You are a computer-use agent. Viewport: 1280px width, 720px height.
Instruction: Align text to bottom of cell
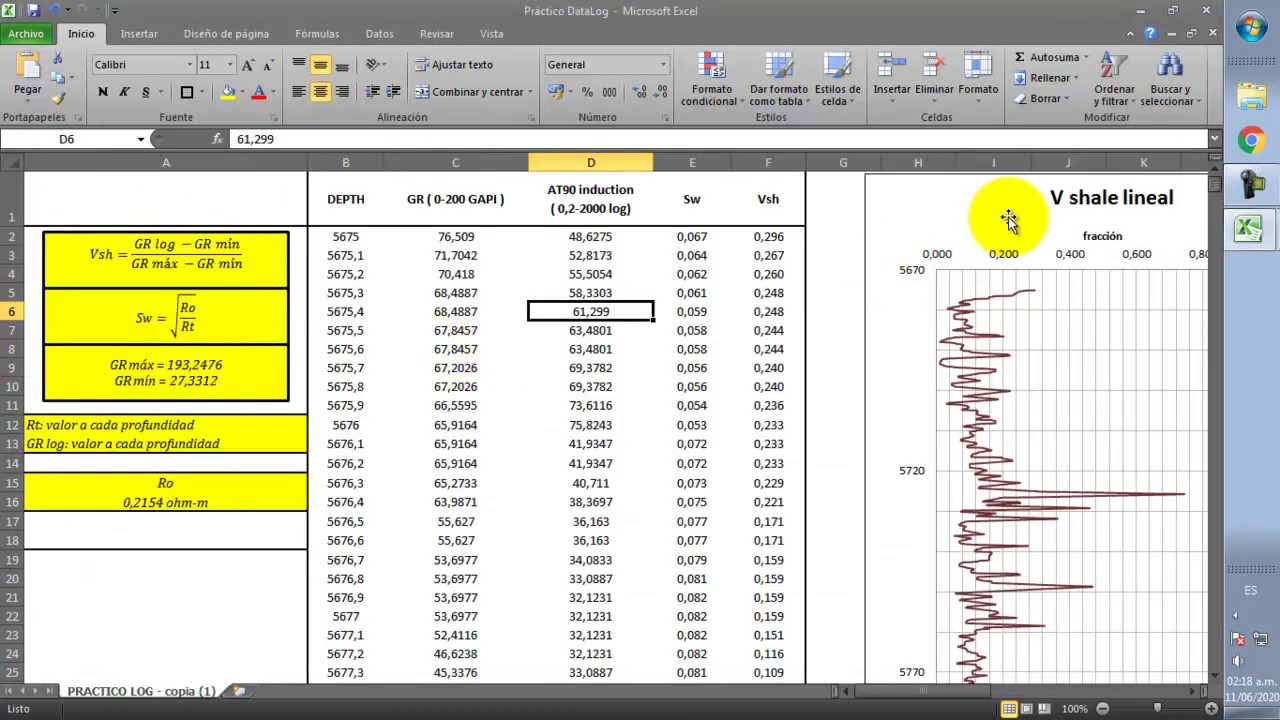pos(342,65)
